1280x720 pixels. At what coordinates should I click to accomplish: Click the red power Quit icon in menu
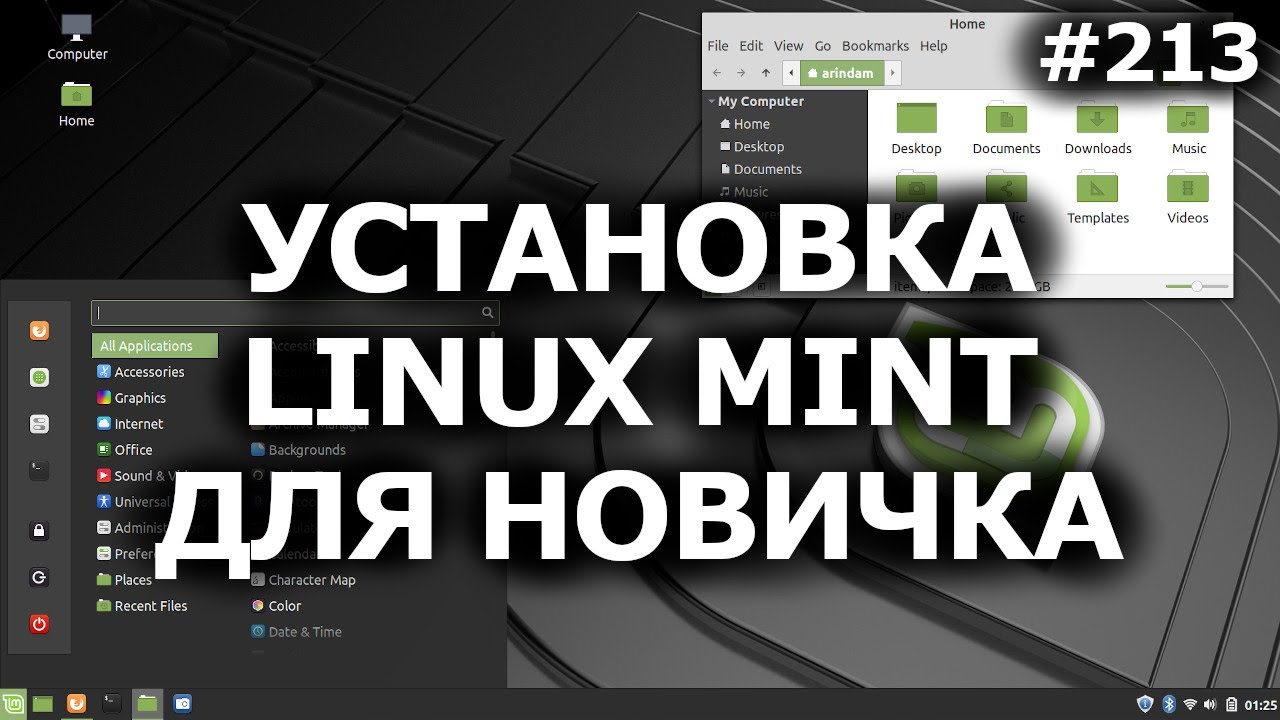point(39,624)
